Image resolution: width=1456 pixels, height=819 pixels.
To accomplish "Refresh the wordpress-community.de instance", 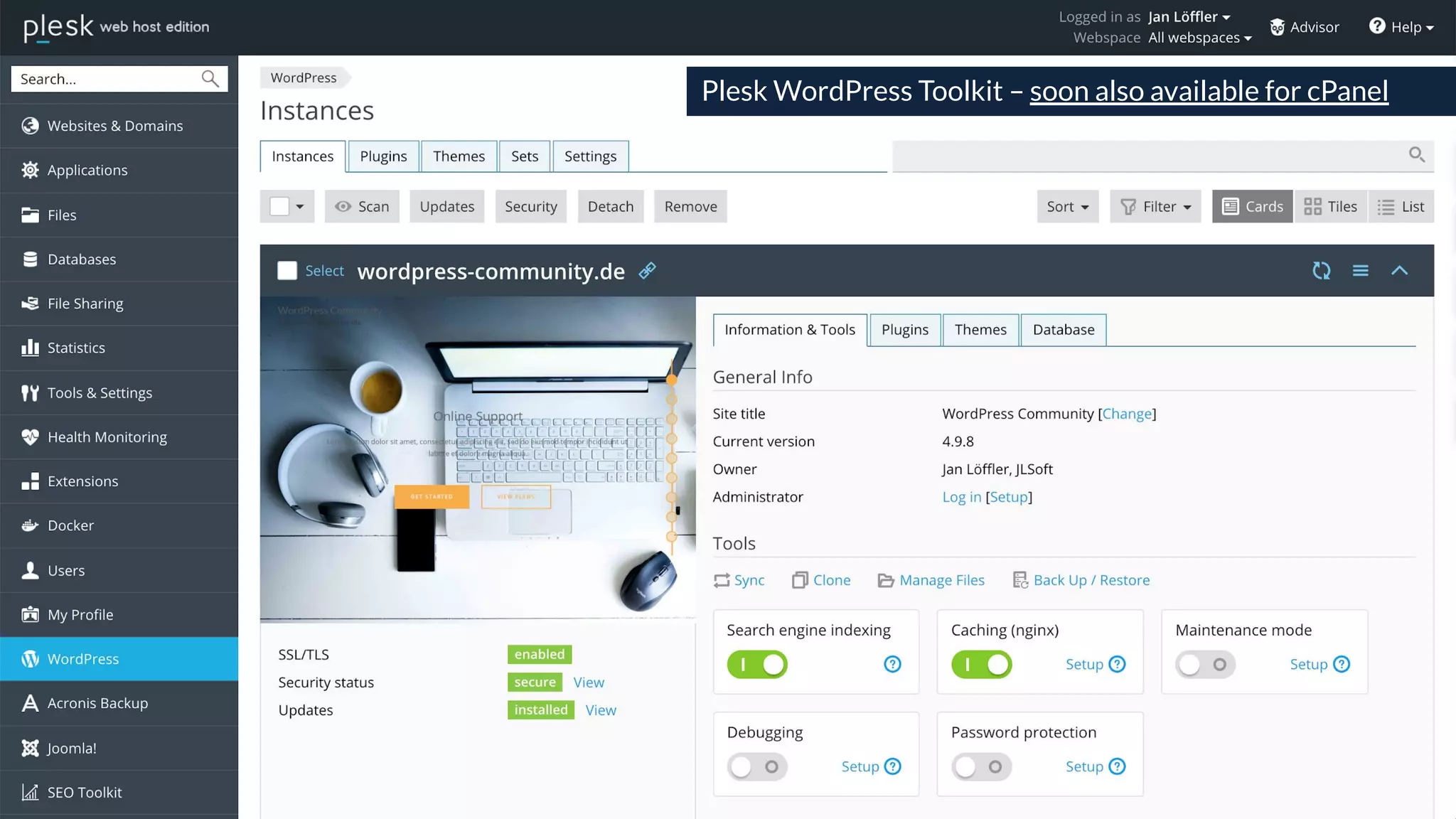I will coord(1321,270).
